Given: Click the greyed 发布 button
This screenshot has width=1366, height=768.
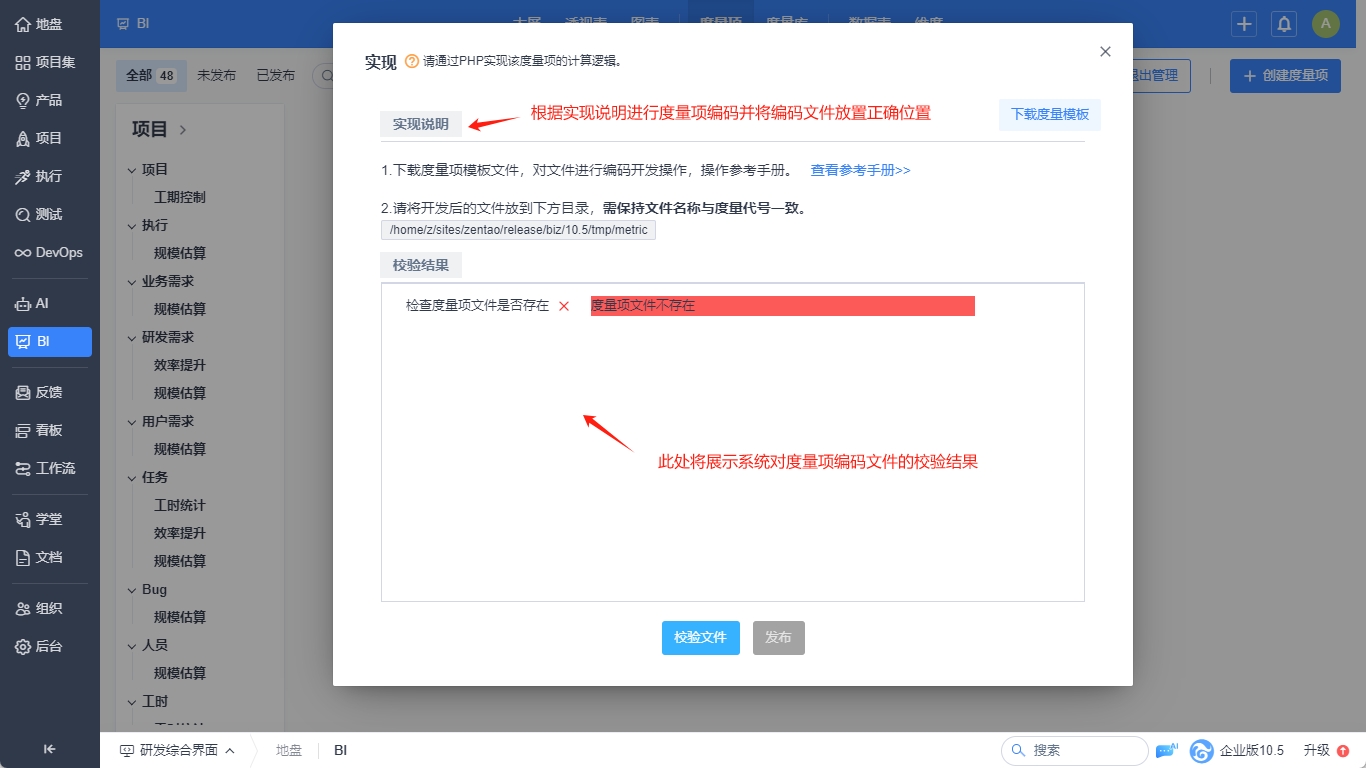Looking at the screenshot, I should point(778,638).
